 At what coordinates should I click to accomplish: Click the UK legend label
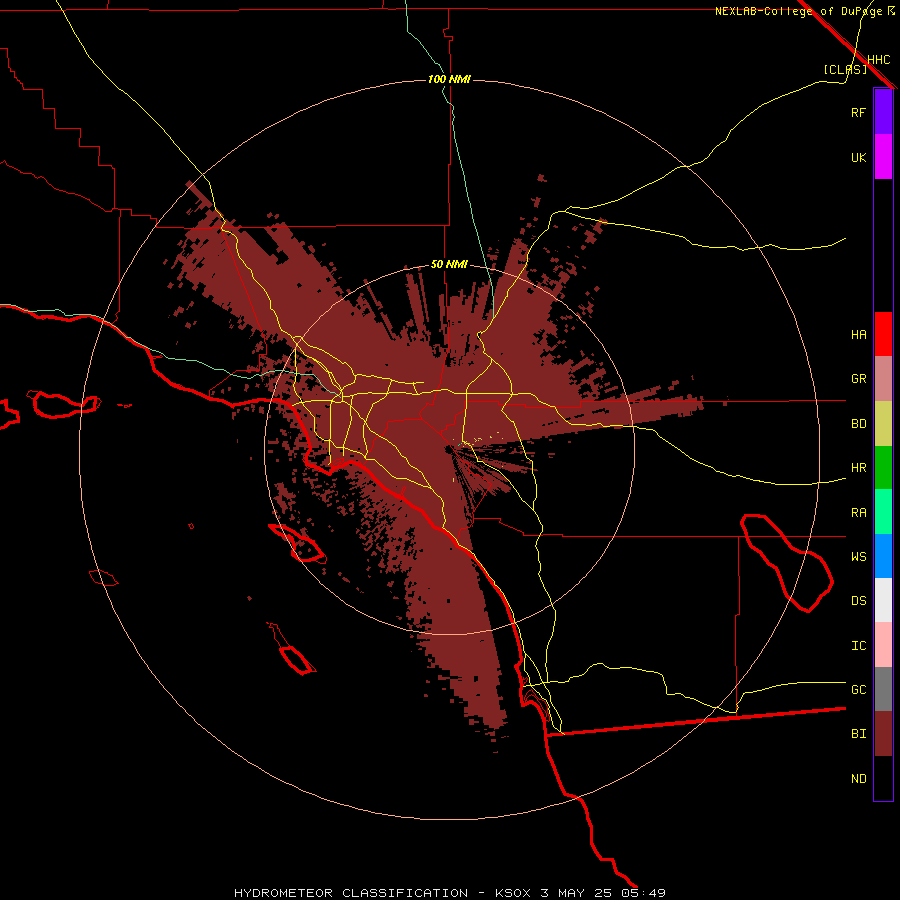(858, 157)
